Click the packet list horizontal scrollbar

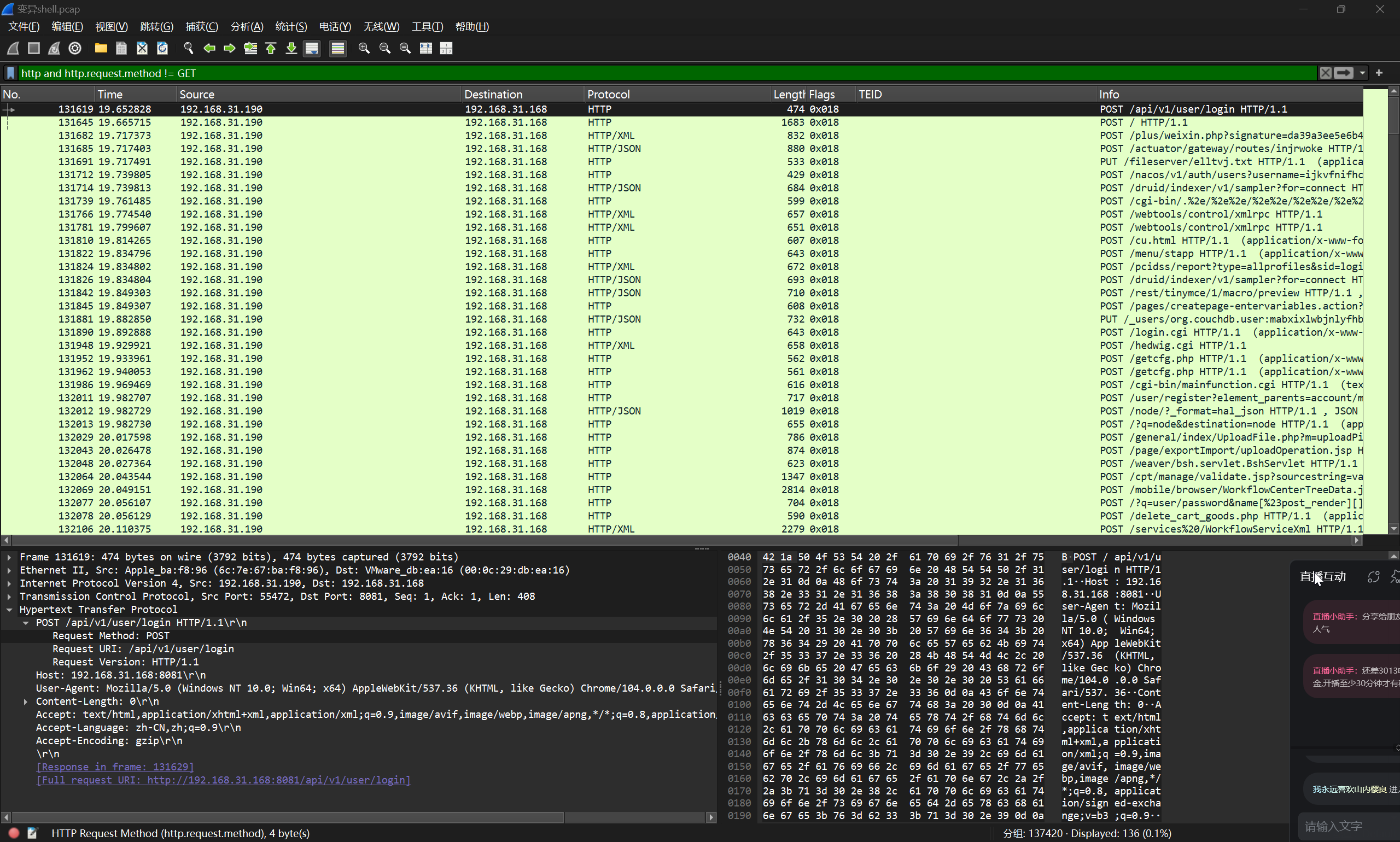(x=485, y=540)
